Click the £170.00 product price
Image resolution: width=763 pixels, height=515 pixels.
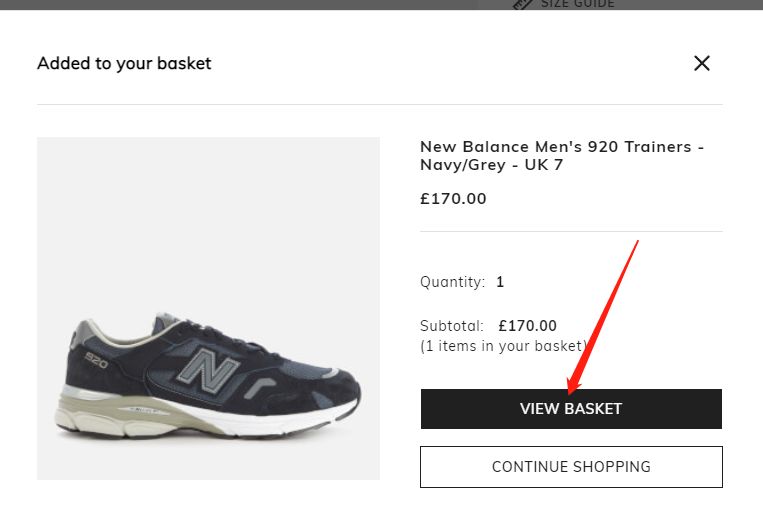tap(453, 199)
